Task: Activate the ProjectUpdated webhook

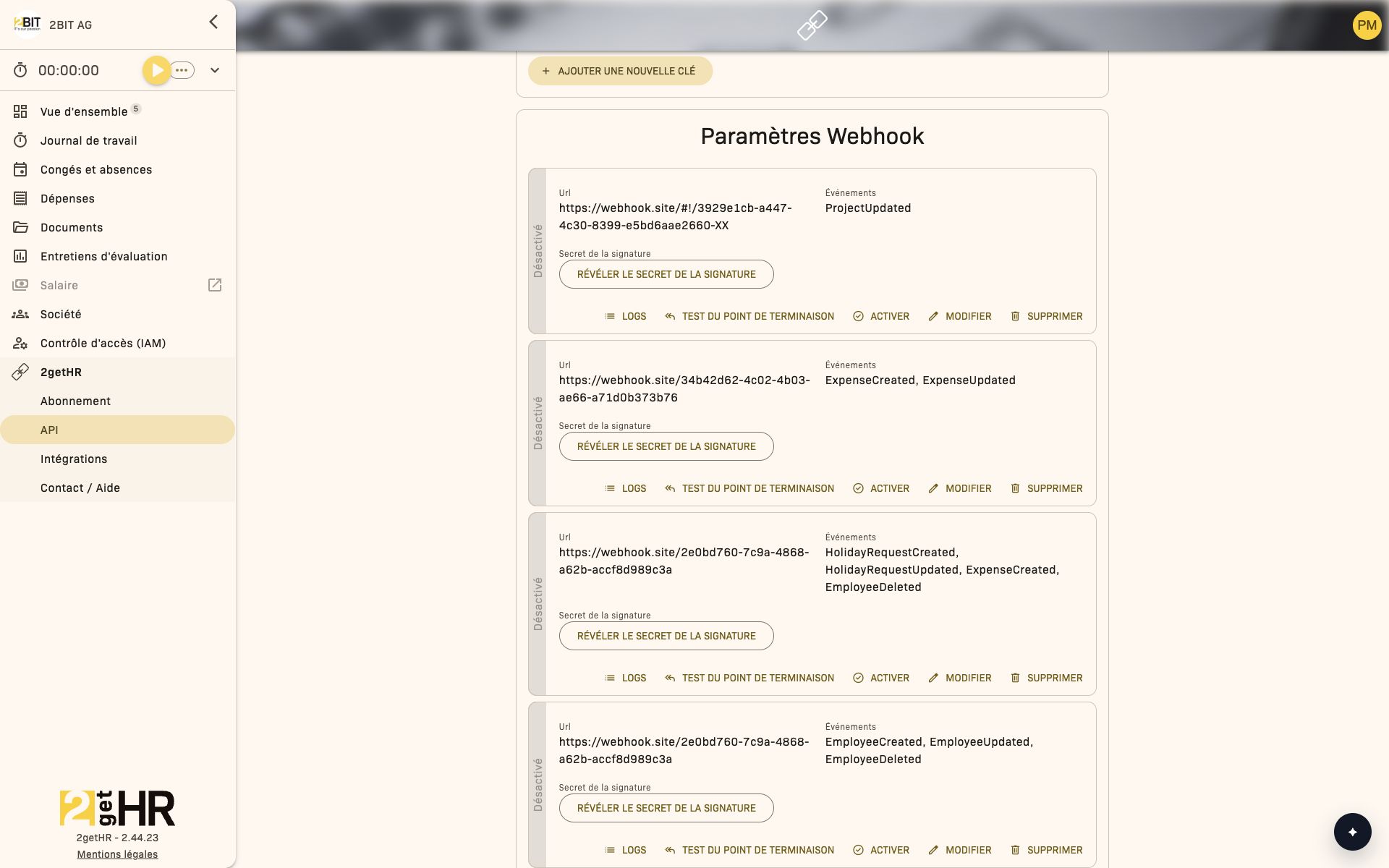Action: (x=881, y=316)
